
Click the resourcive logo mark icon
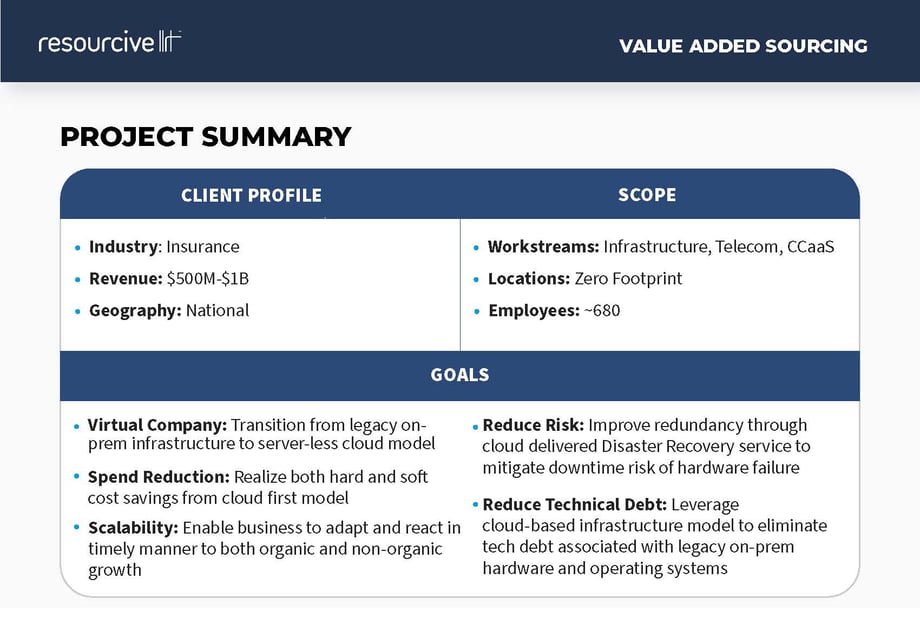[x=170, y=42]
